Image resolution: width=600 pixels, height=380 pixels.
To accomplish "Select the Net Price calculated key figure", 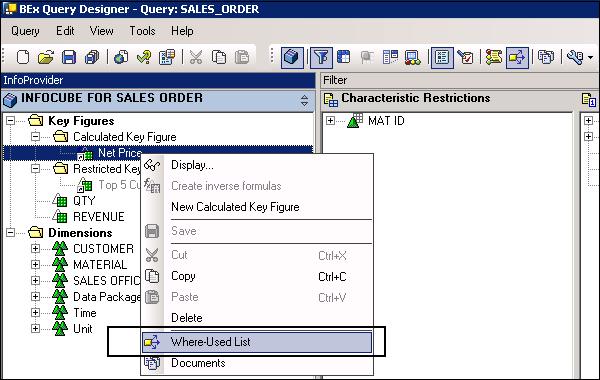I will (x=120, y=153).
